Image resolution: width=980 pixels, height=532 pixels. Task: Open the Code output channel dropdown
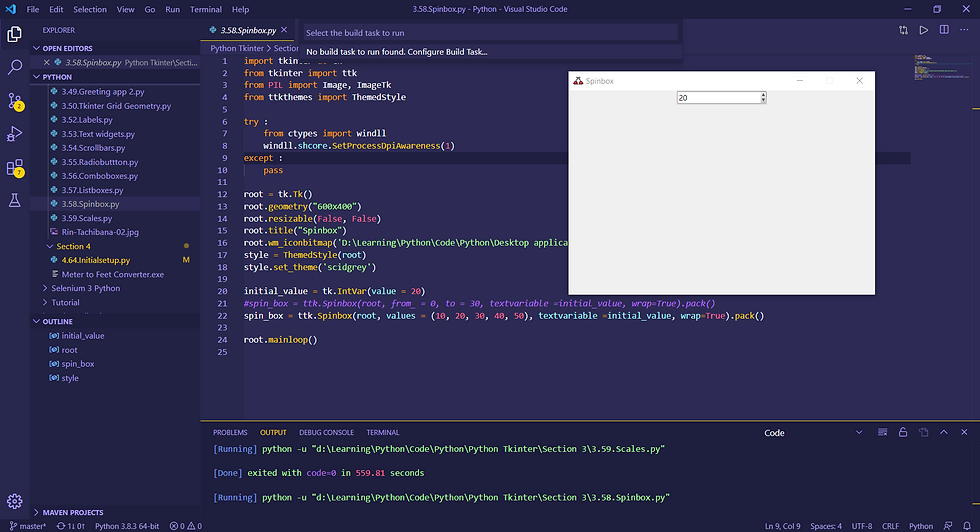pos(812,433)
